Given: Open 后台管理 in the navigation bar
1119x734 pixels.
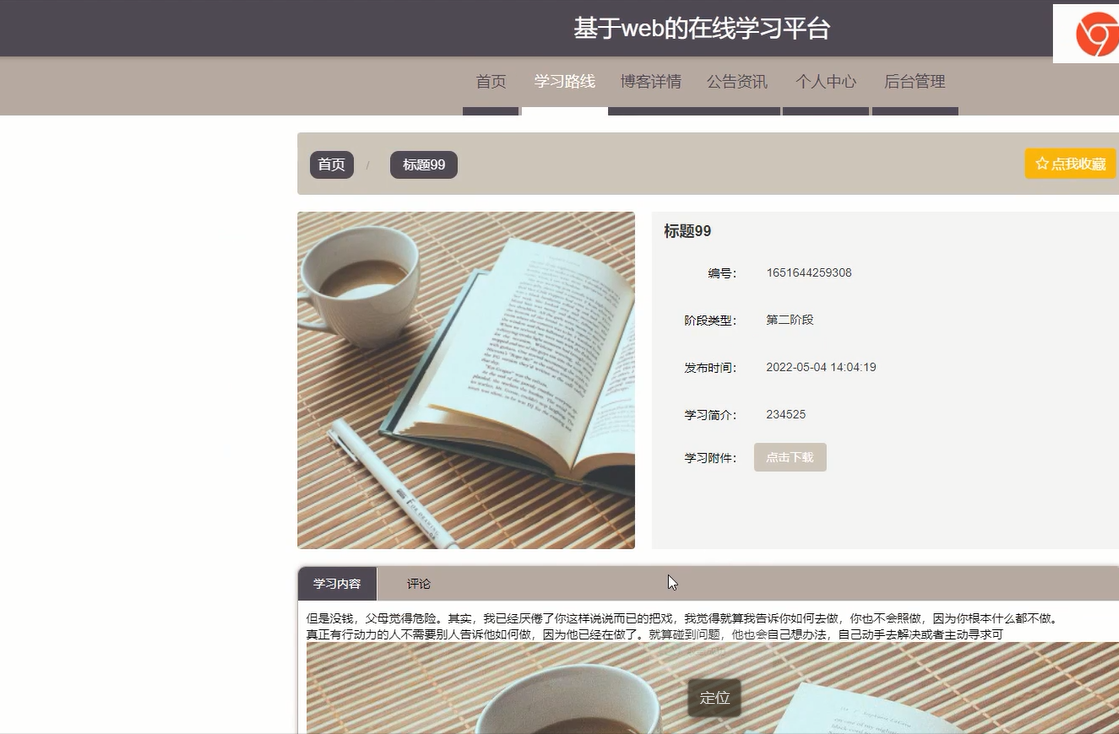Looking at the screenshot, I should (x=915, y=81).
